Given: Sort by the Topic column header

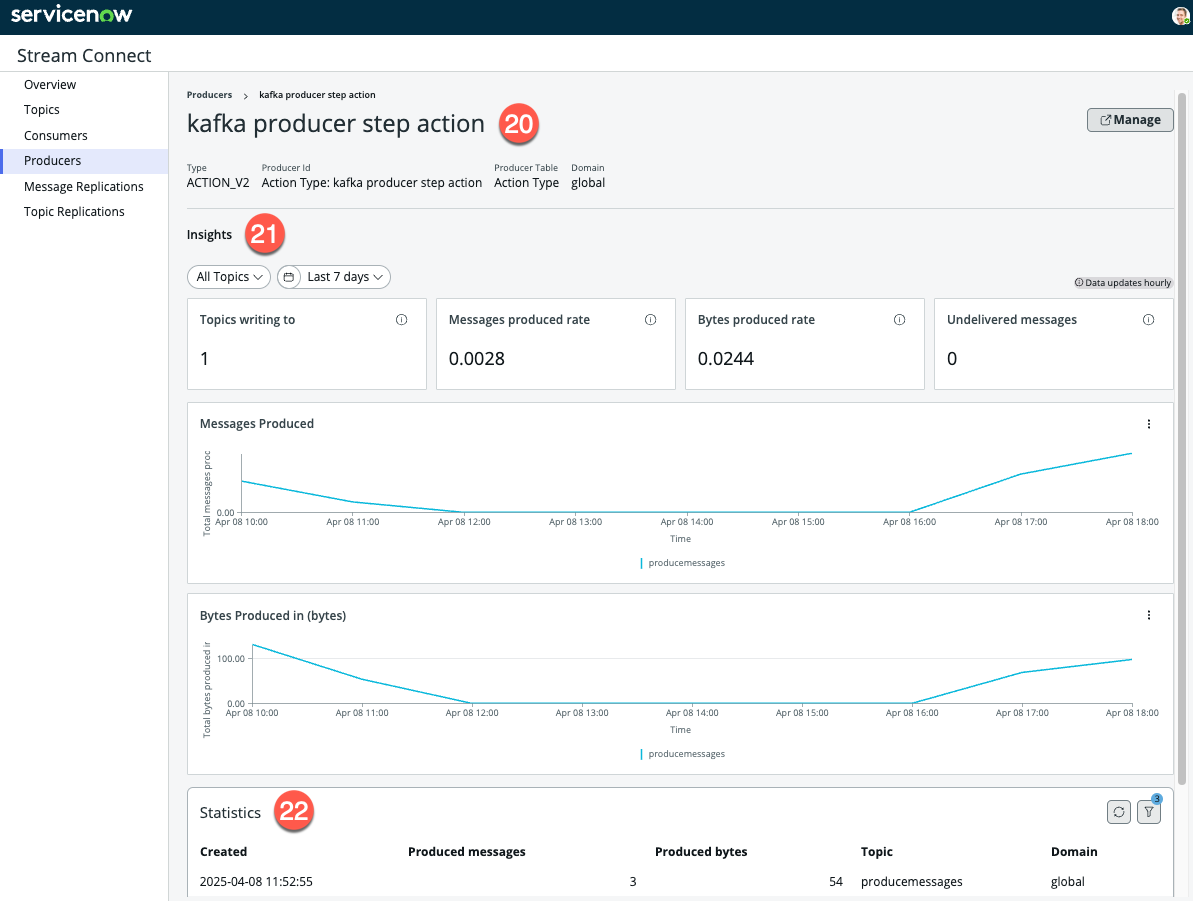Looking at the screenshot, I should [x=876, y=852].
